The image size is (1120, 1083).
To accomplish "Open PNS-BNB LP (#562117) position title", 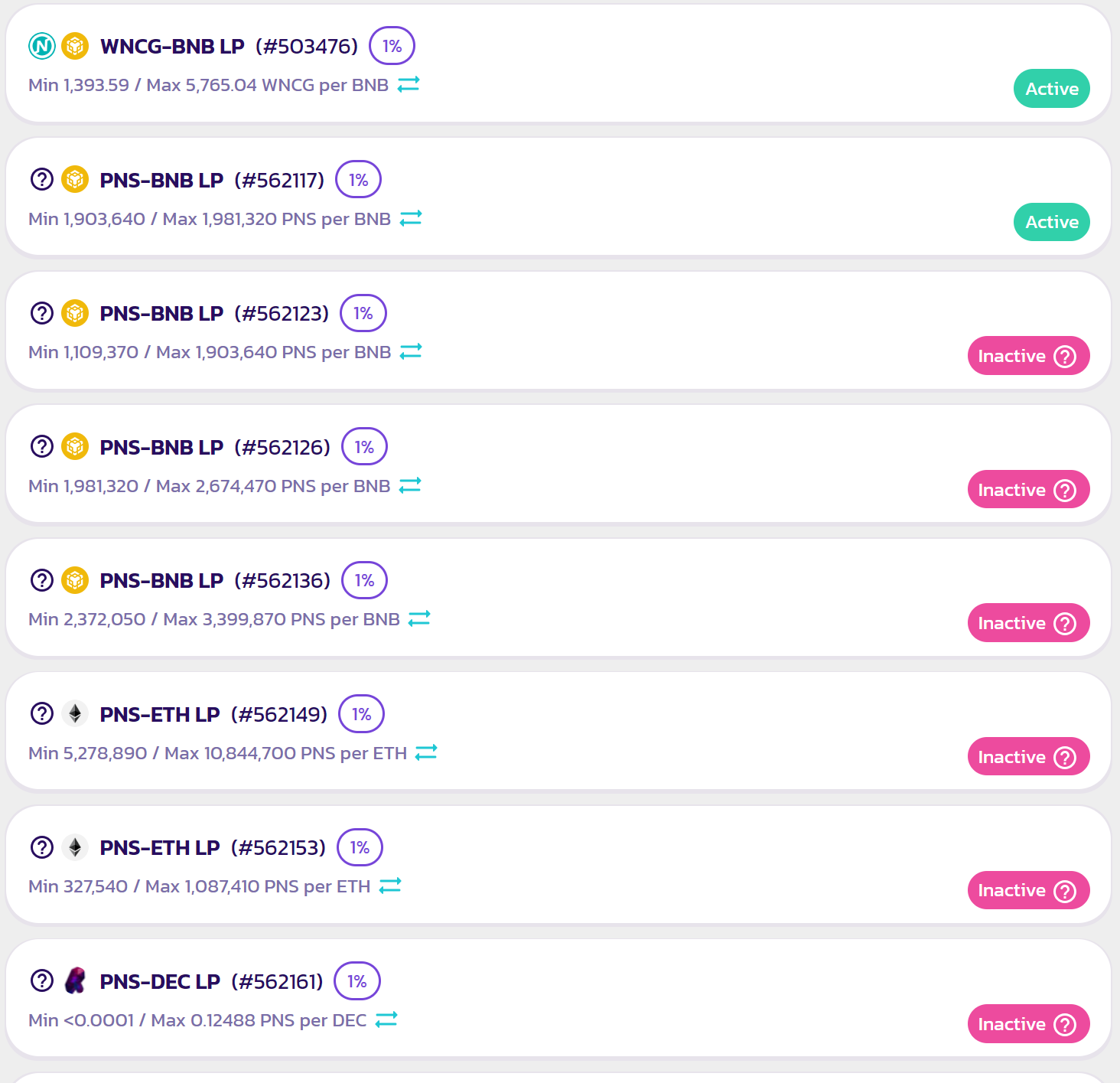I will click(x=212, y=181).
